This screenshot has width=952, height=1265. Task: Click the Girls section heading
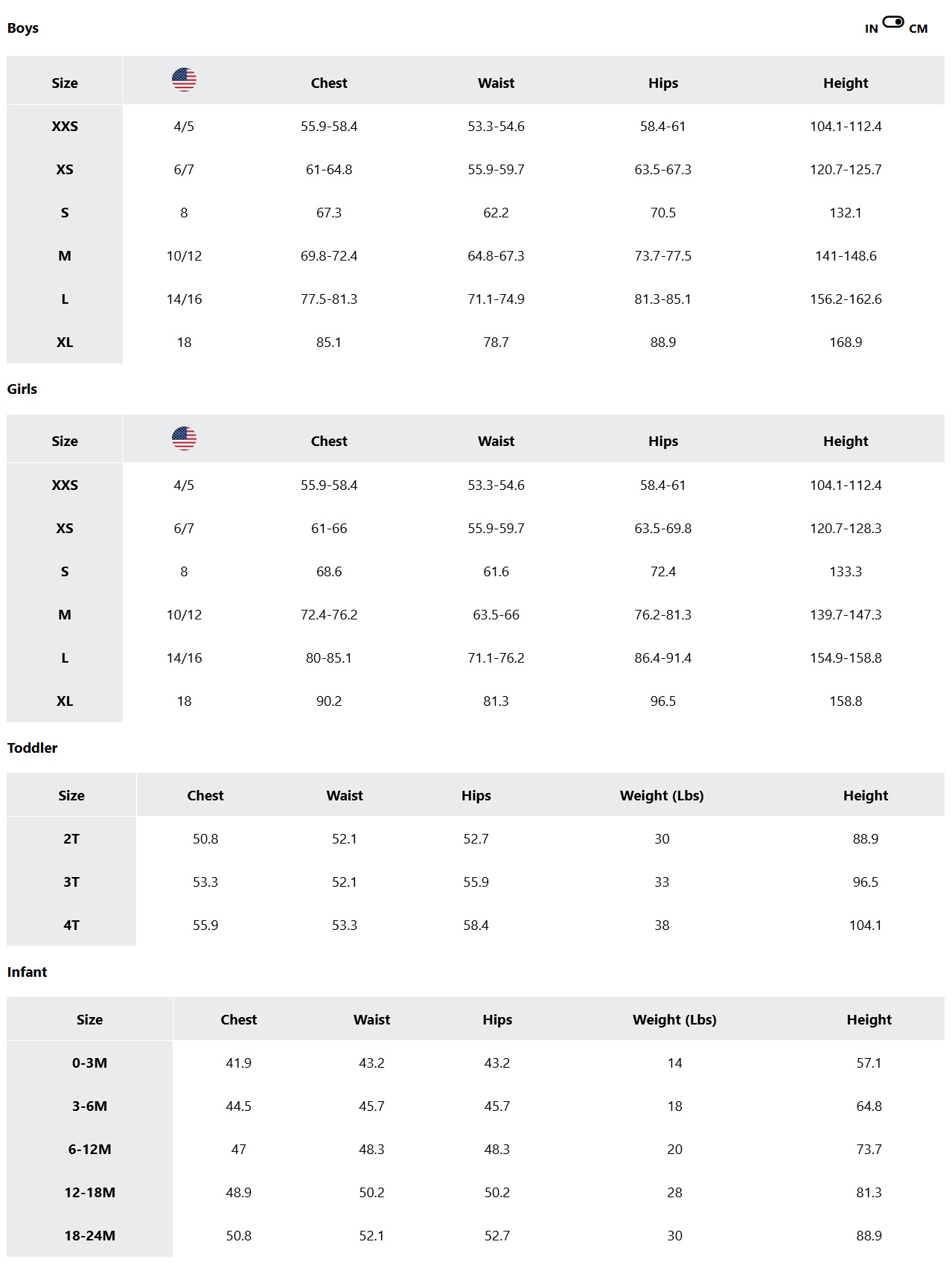22,389
